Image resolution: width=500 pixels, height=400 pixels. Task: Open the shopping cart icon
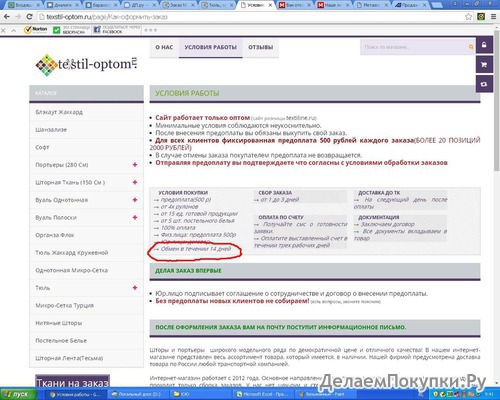(484, 65)
